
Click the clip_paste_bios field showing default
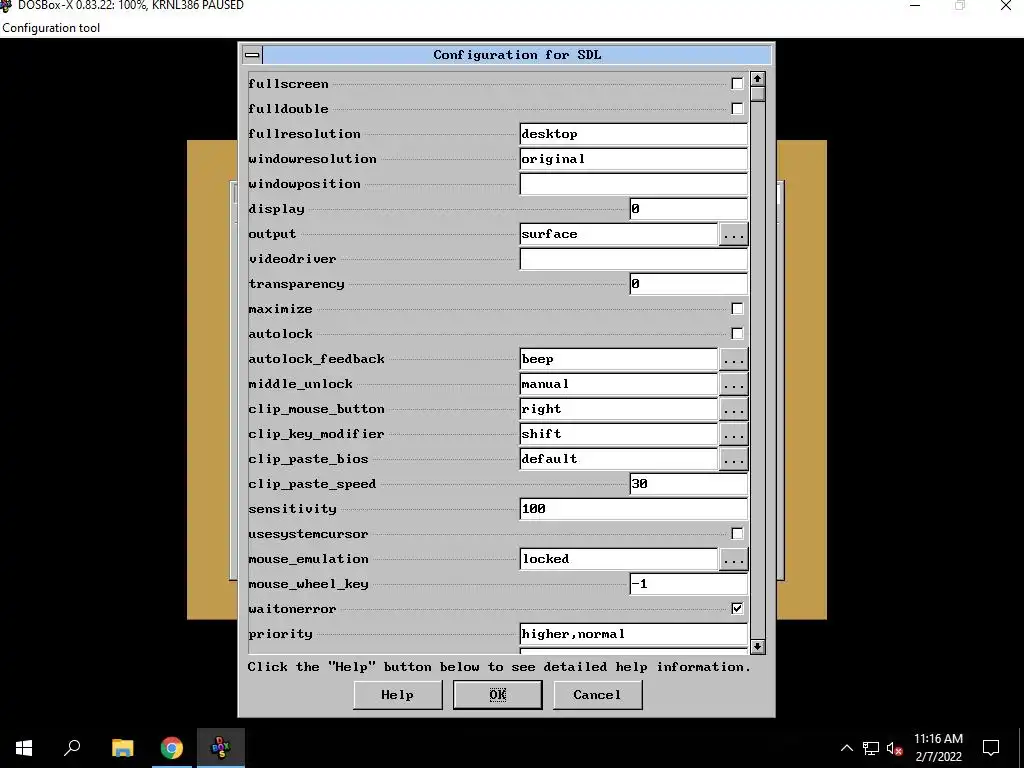pos(618,458)
